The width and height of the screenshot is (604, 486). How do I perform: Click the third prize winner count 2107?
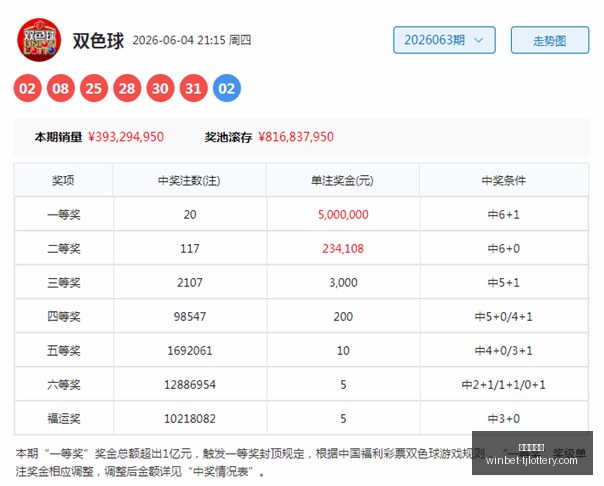pos(190,283)
